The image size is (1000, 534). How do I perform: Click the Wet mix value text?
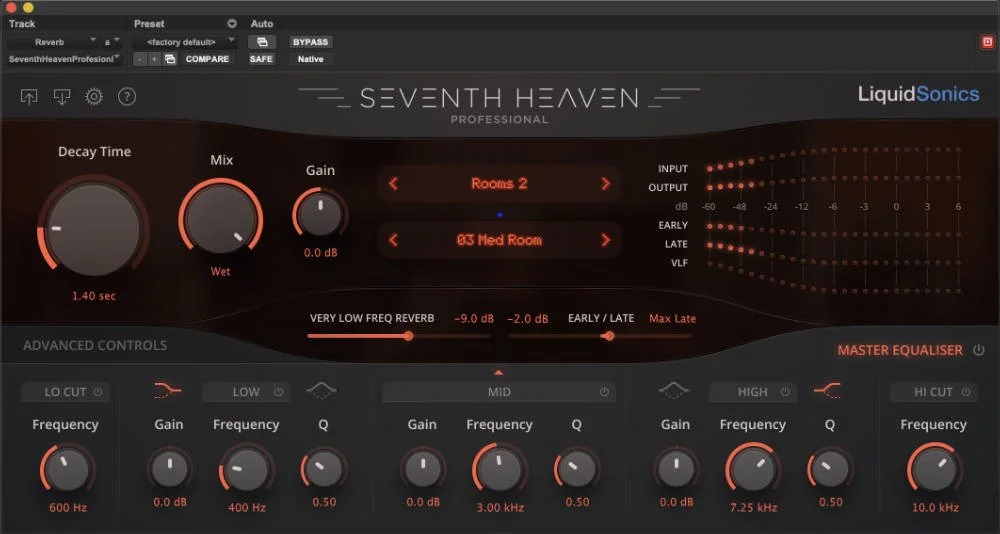pos(221,272)
